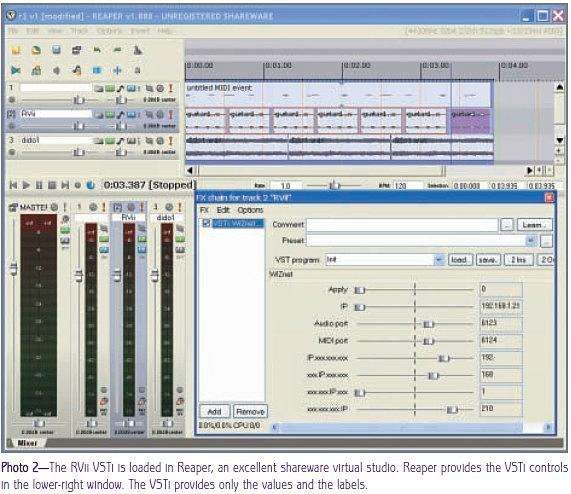Click the Remove button in the FX chain
Screen dimensions: 571x494
click(251, 412)
